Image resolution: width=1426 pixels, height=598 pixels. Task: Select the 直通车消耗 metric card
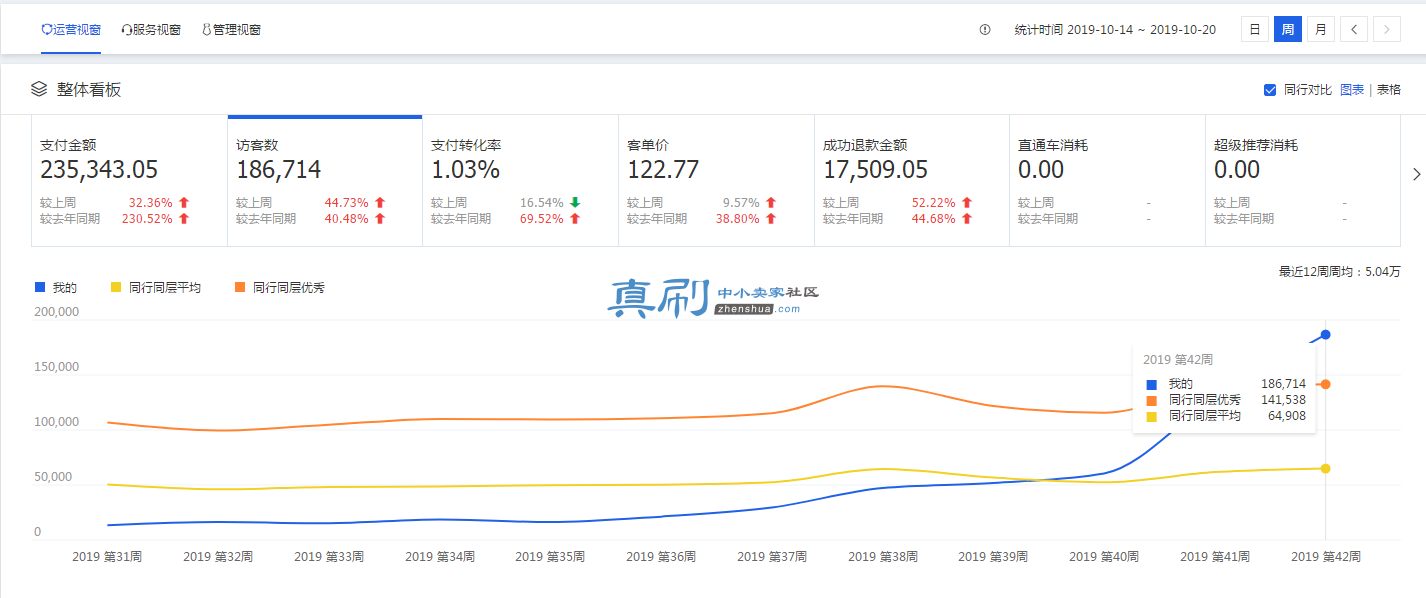(1107, 181)
